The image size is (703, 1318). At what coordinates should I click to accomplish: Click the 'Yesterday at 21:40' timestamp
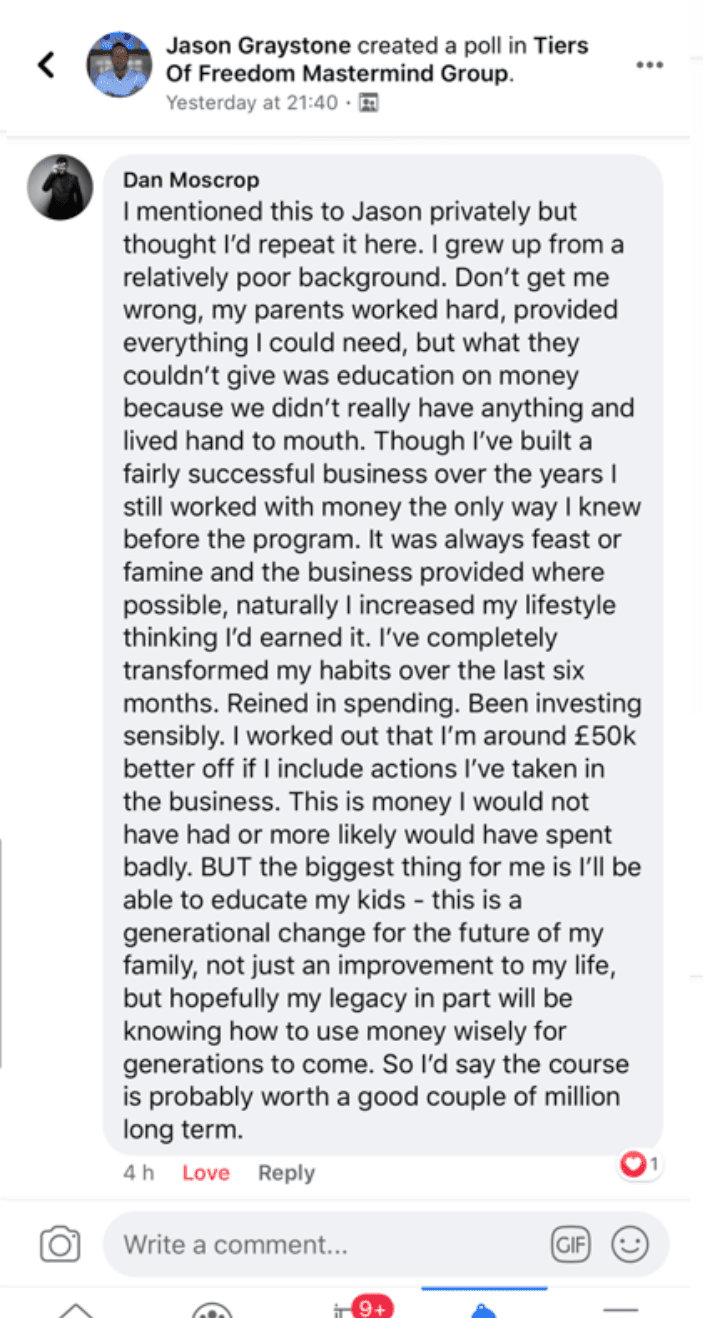[251, 103]
